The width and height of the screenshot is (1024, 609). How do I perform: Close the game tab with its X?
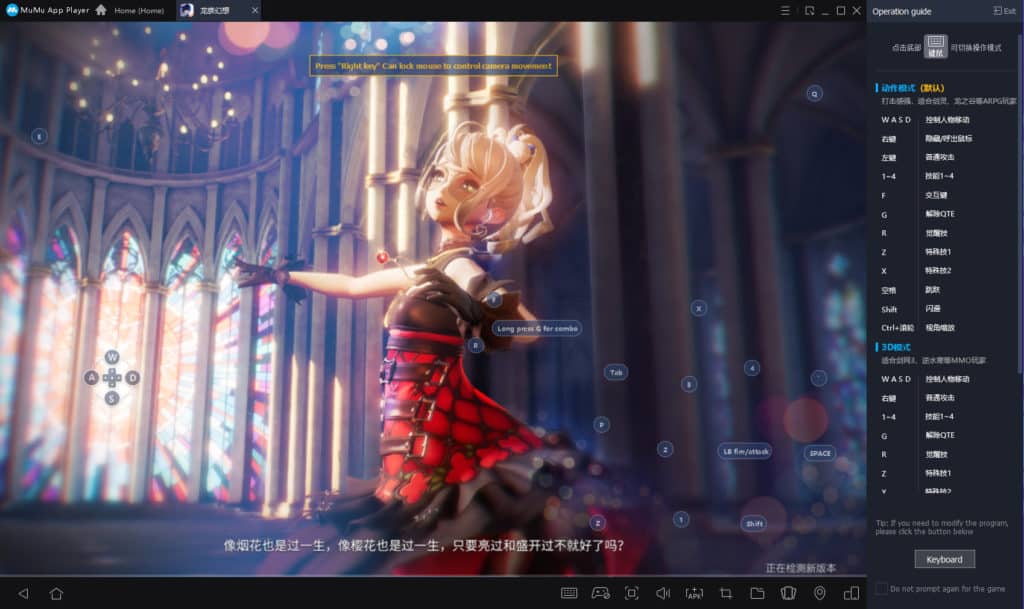pyautogui.click(x=255, y=10)
